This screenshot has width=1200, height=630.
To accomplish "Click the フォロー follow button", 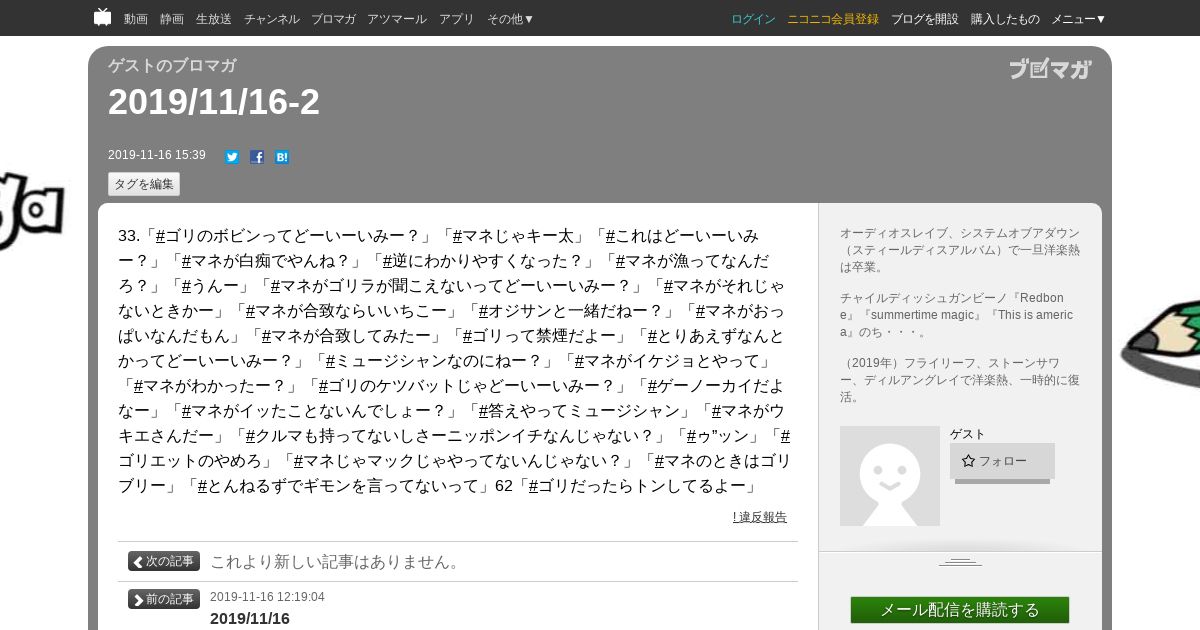I will 1002,461.
